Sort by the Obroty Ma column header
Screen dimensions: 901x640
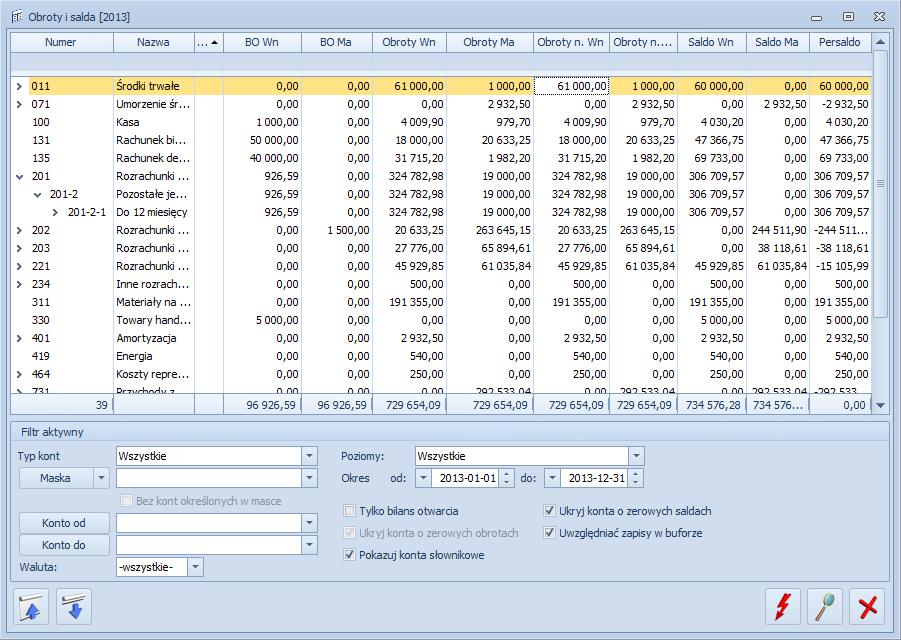pos(489,42)
